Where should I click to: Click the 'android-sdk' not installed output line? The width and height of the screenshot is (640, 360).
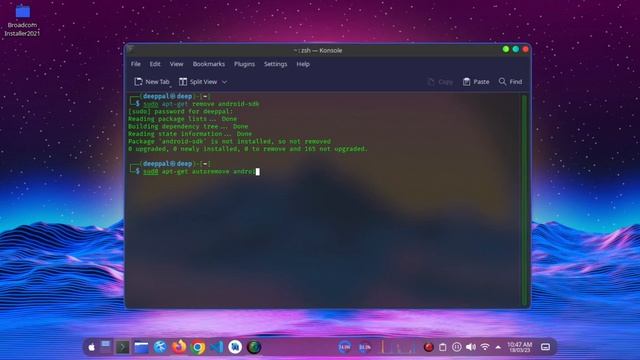229,141
